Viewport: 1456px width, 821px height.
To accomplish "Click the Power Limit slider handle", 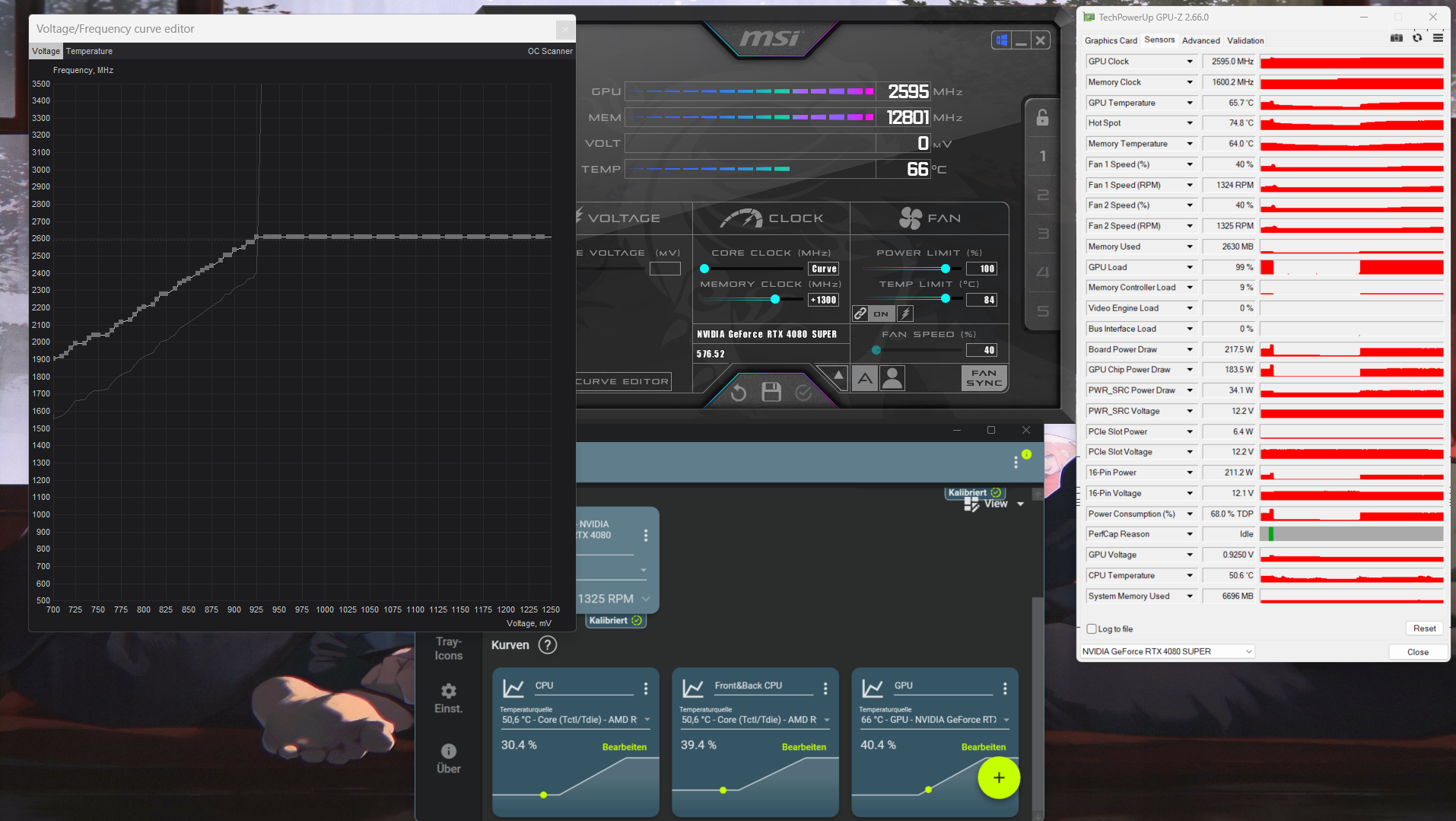I will 945,269.
